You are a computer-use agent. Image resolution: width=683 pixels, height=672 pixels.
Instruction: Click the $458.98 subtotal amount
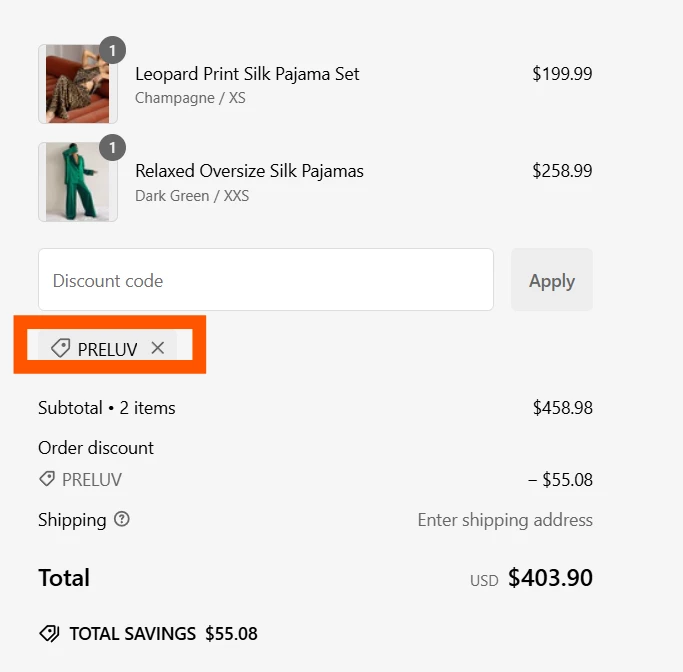click(562, 408)
